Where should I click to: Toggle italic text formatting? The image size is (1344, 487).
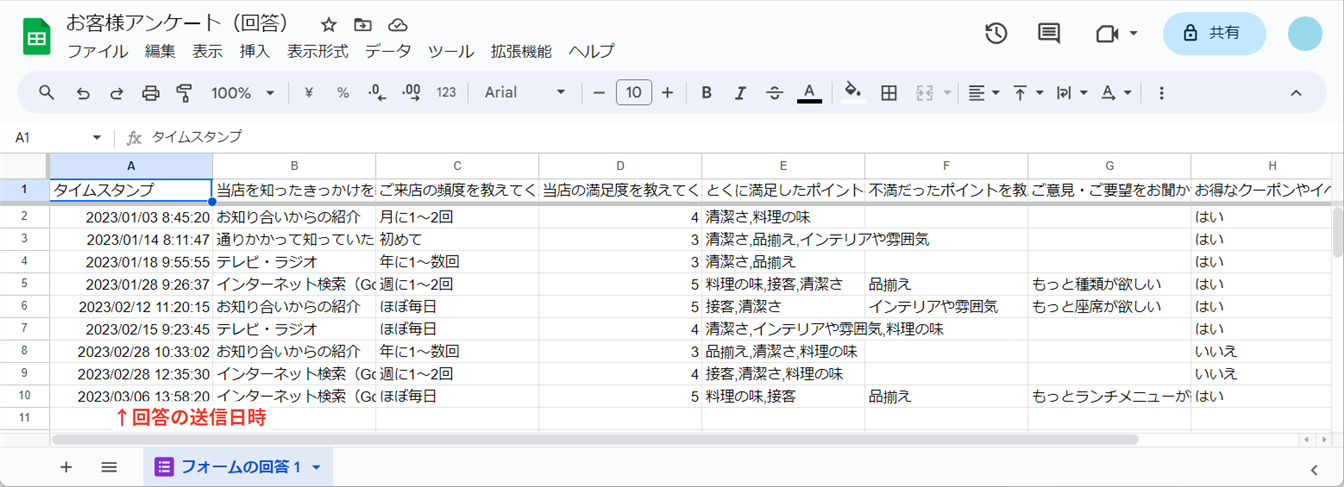[x=740, y=93]
